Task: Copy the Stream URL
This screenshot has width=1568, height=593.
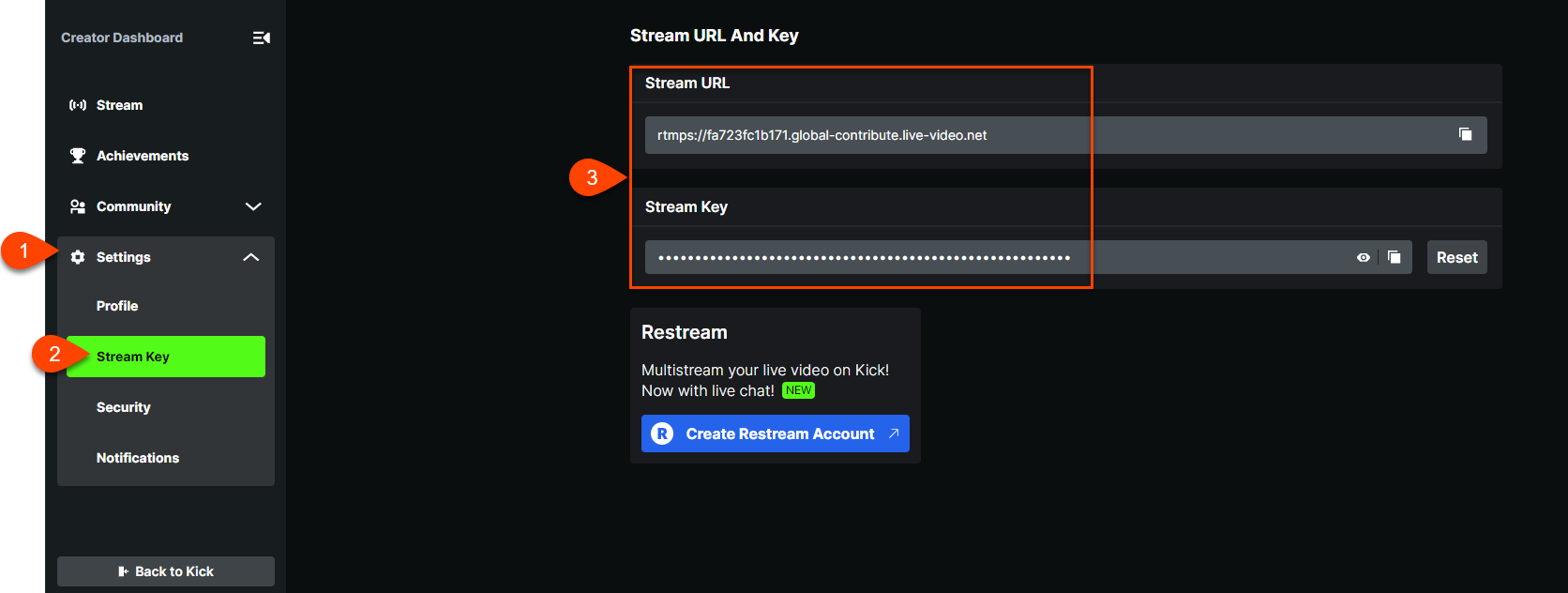Action: click(1465, 134)
